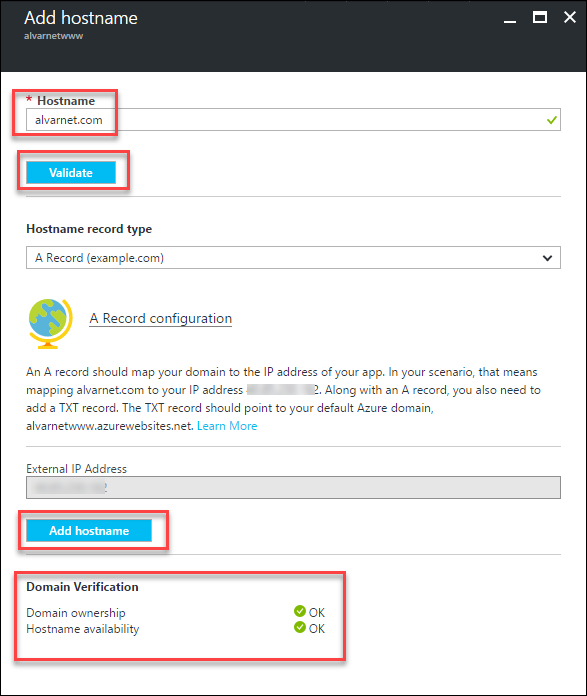587x696 pixels.
Task: Minimize the Add hostname blade
Action: (x=510, y=21)
